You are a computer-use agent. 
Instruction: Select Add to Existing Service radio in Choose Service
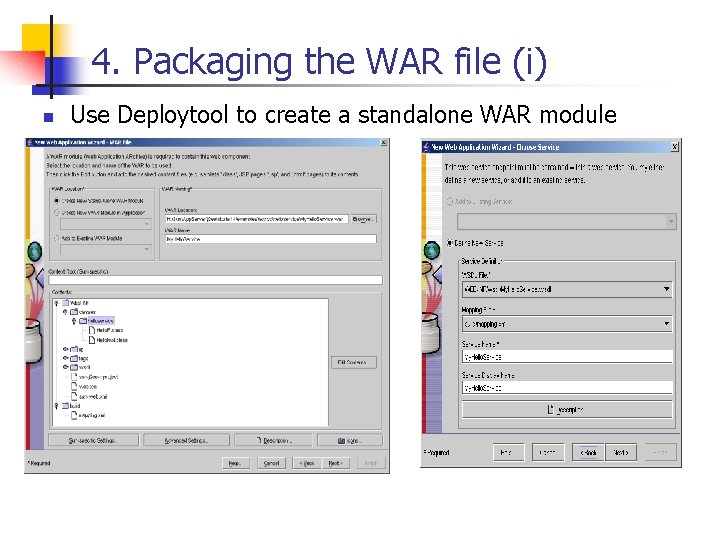tap(450, 201)
